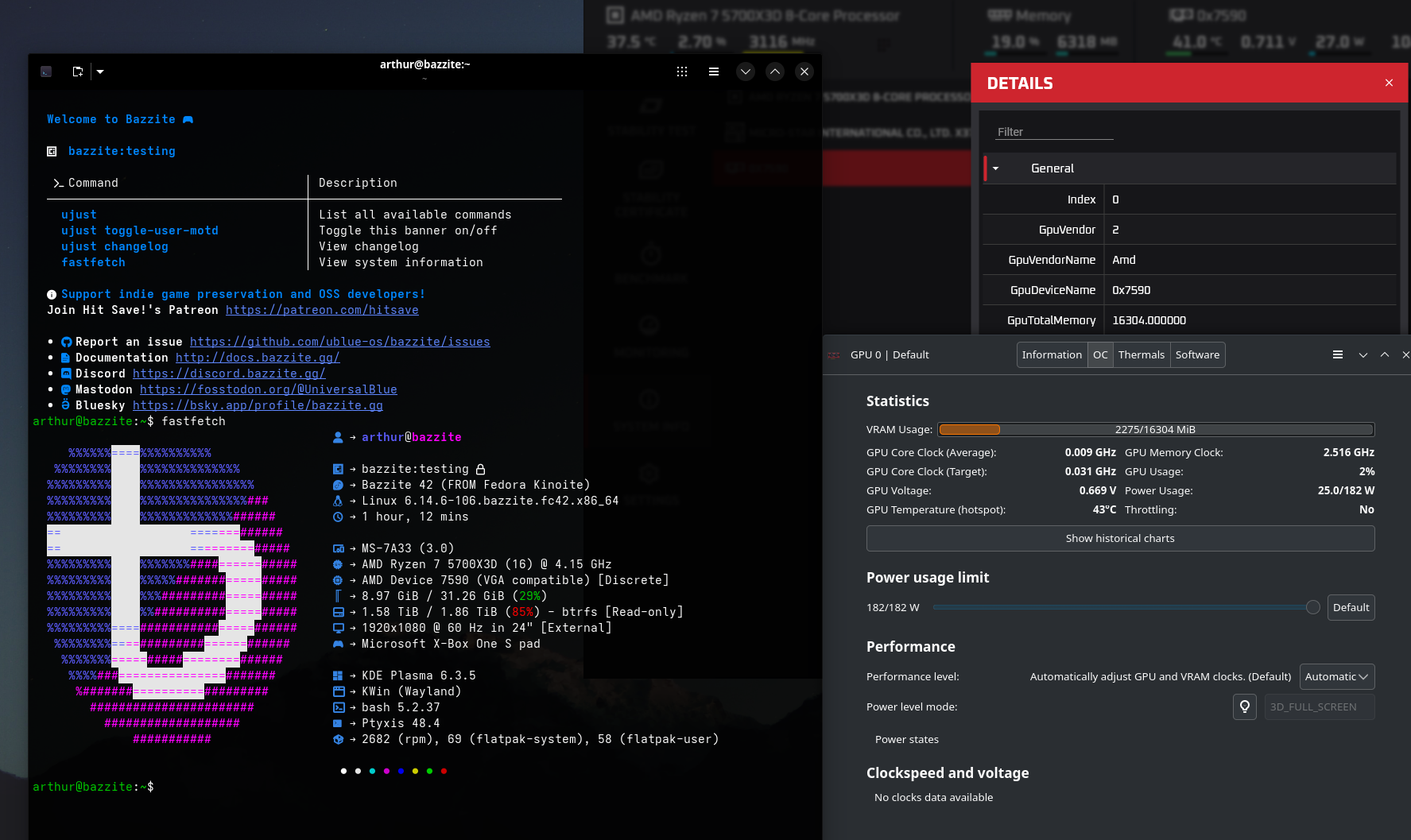Image resolution: width=1411 pixels, height=840 pixels.
Task: Open a new tab in the terminal
Action: 77,72
